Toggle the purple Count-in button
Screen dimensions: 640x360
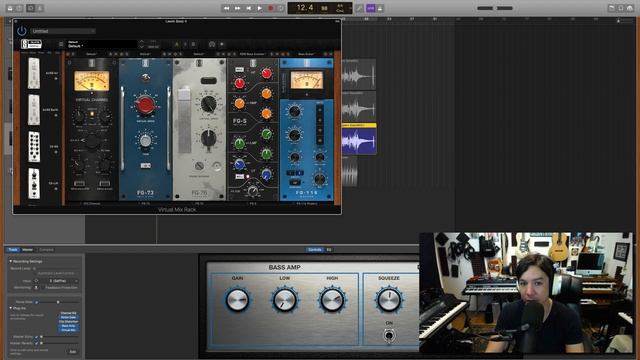(x=371, y=8)
